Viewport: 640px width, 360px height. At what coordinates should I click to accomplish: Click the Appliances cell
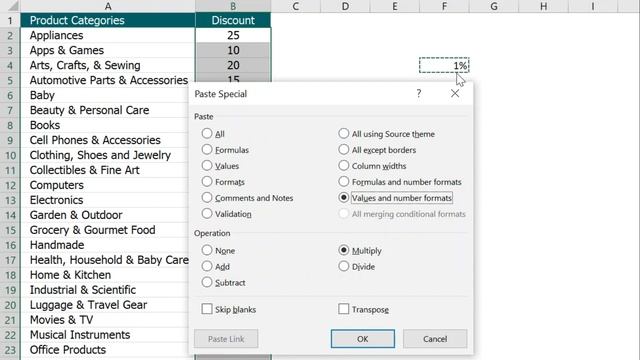tap(108, 36)
